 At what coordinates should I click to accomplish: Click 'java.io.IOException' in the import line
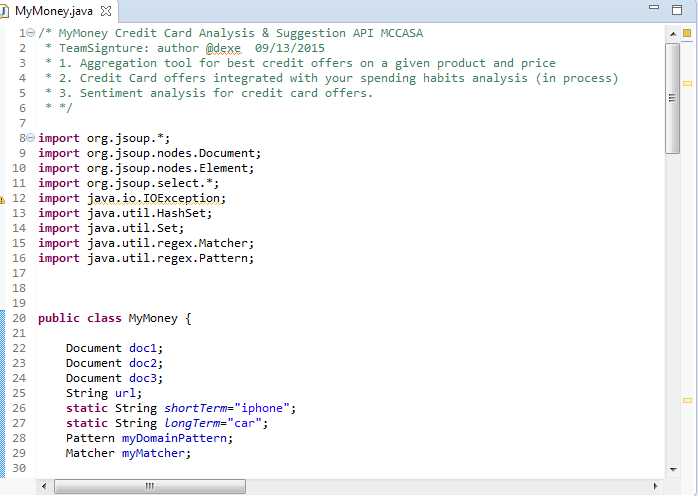pyautogui.click(x=154, y=198)
